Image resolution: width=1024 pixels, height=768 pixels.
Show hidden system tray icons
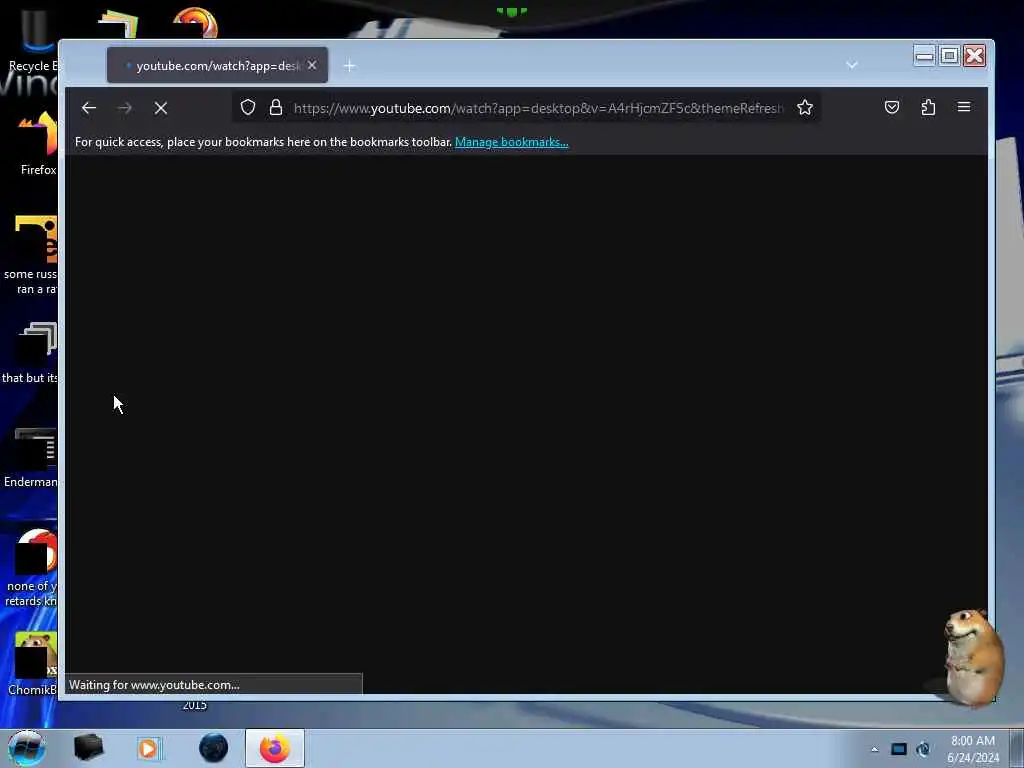[x=874, y=749]
